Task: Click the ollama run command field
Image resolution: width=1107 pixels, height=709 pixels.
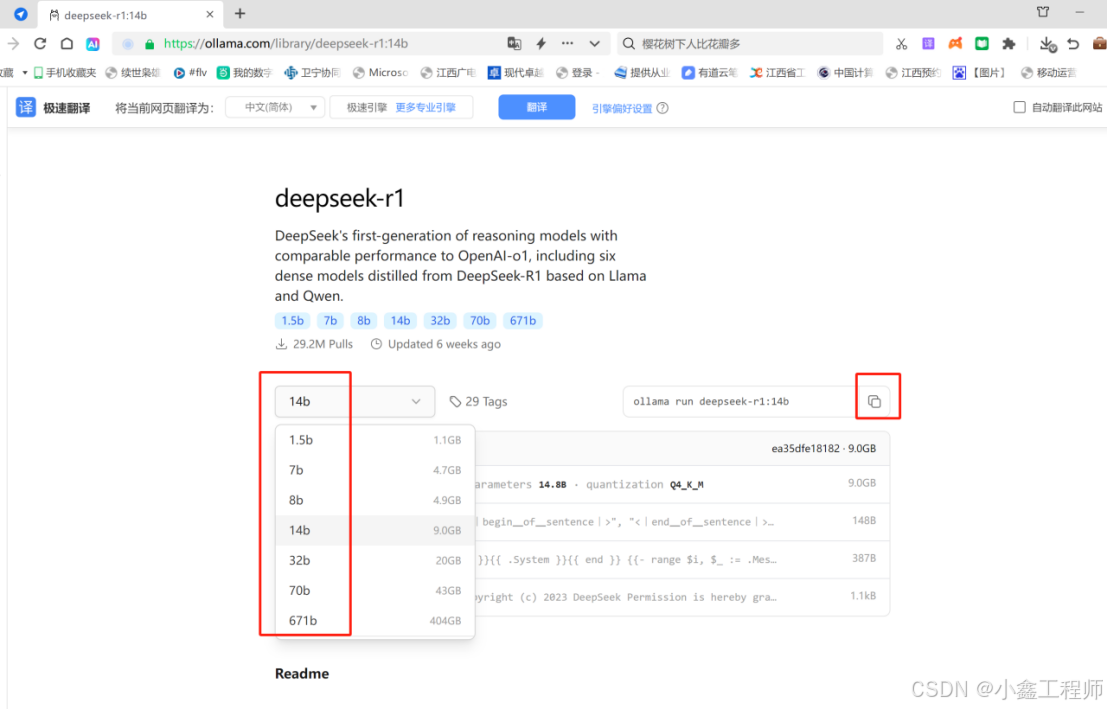Action: click(x=738, y=401)
